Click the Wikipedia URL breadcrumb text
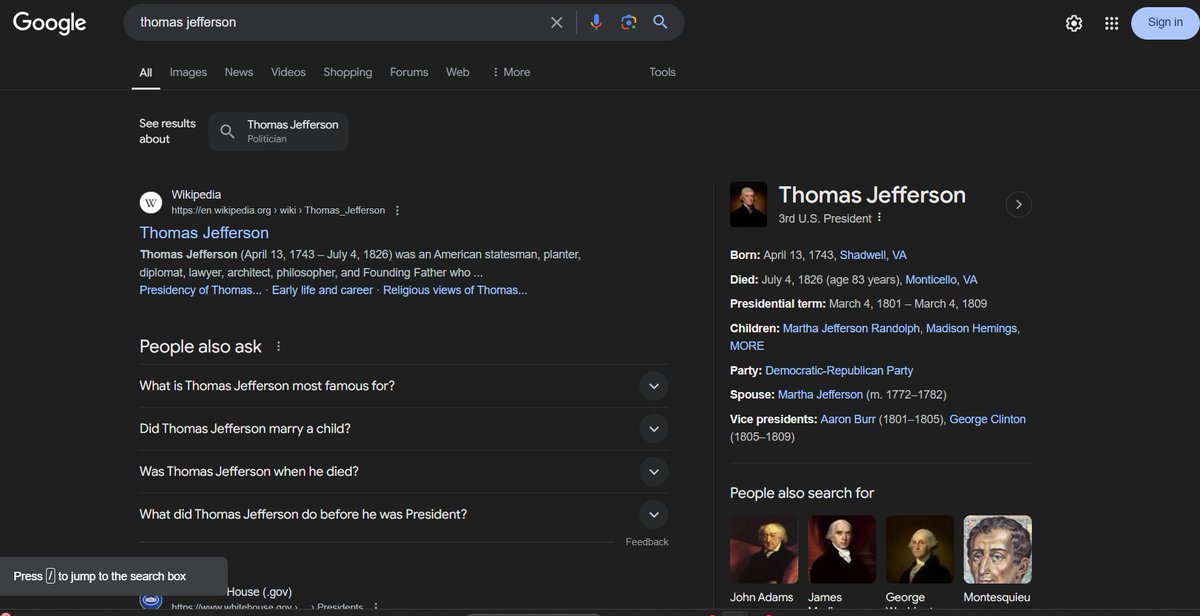 click(x=278, y=211)
